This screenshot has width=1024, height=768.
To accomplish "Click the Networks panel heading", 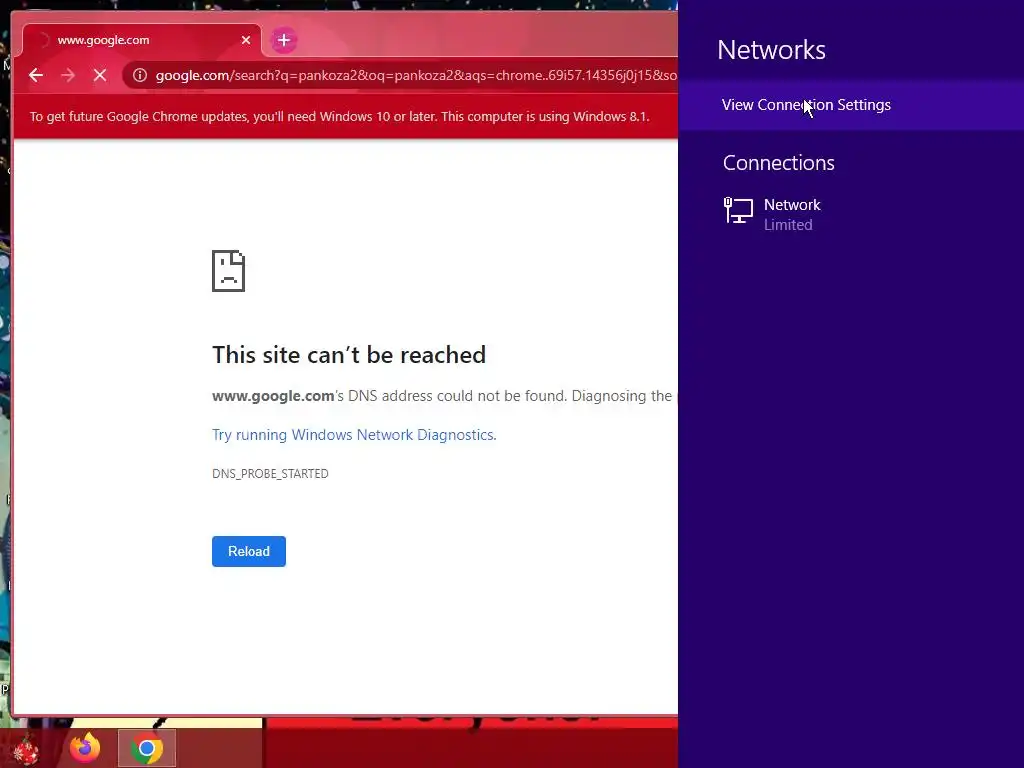I will click(771, 50).
